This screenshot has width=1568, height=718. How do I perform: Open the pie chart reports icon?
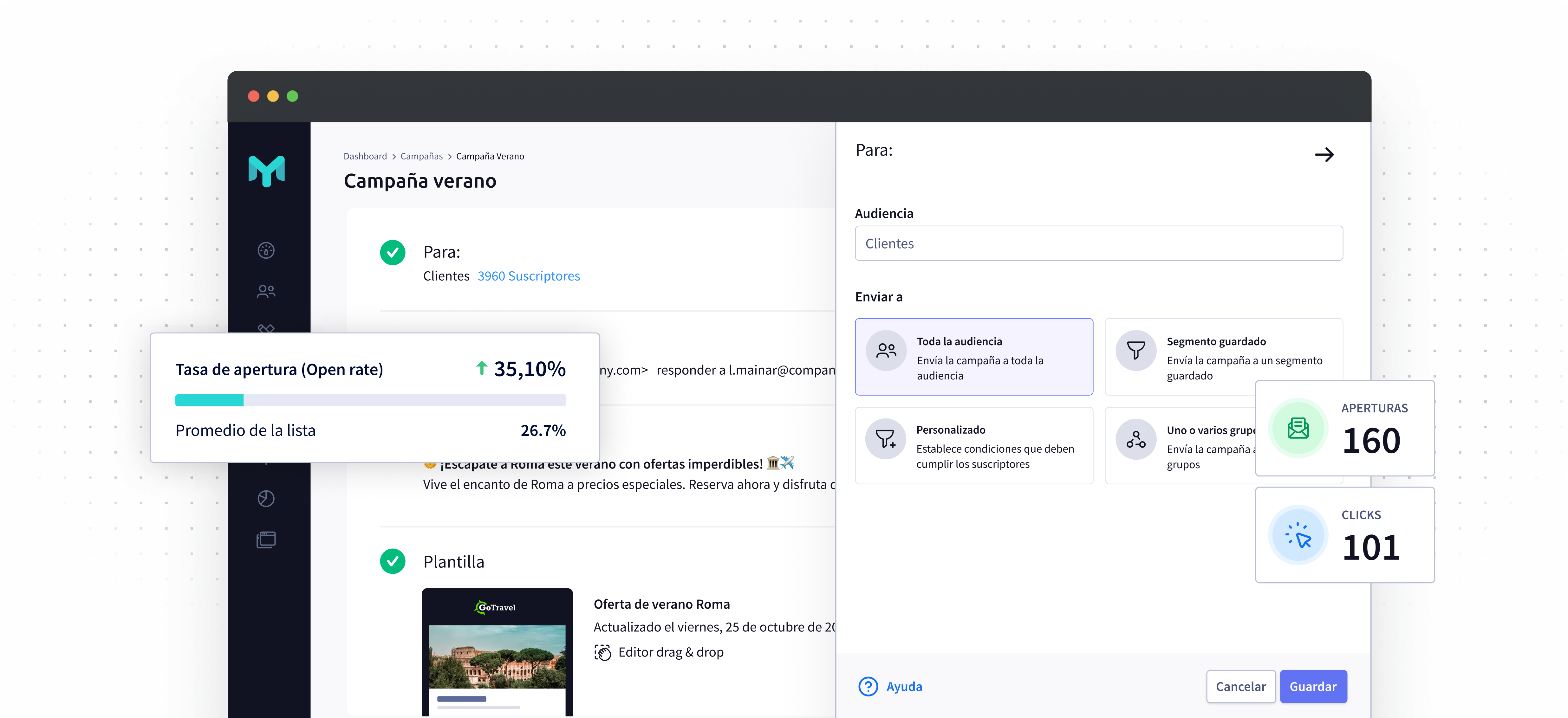266,499
